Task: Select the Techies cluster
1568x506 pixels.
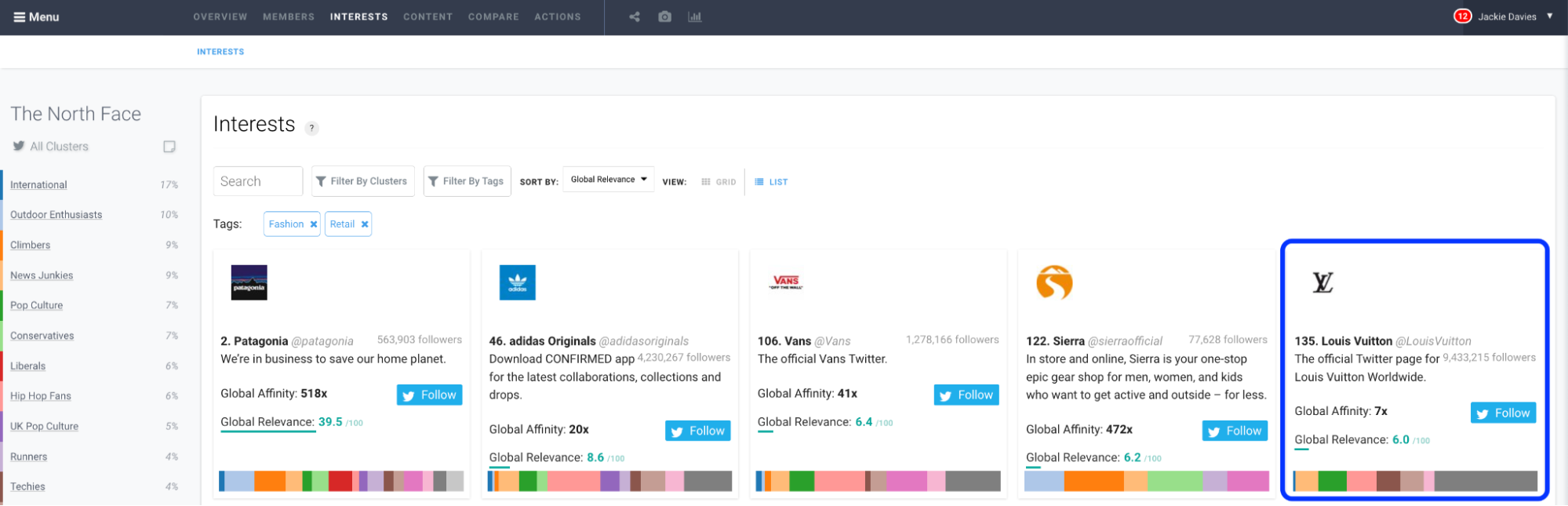Action: [27, 487]
